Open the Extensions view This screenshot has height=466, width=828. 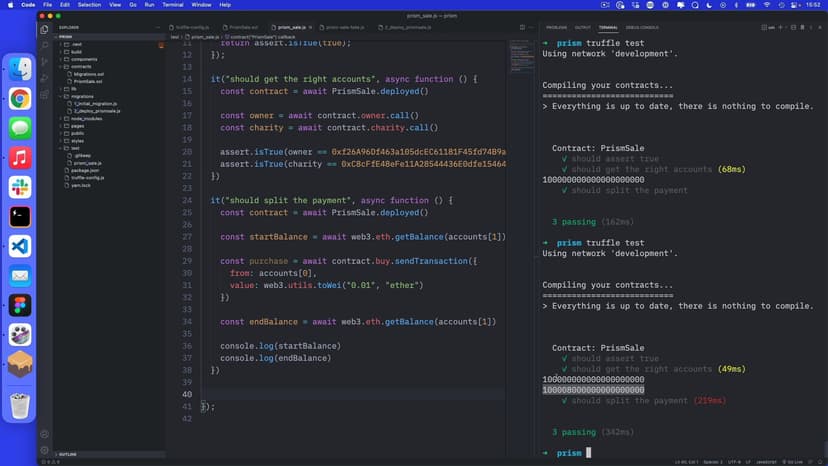(44, 93)
